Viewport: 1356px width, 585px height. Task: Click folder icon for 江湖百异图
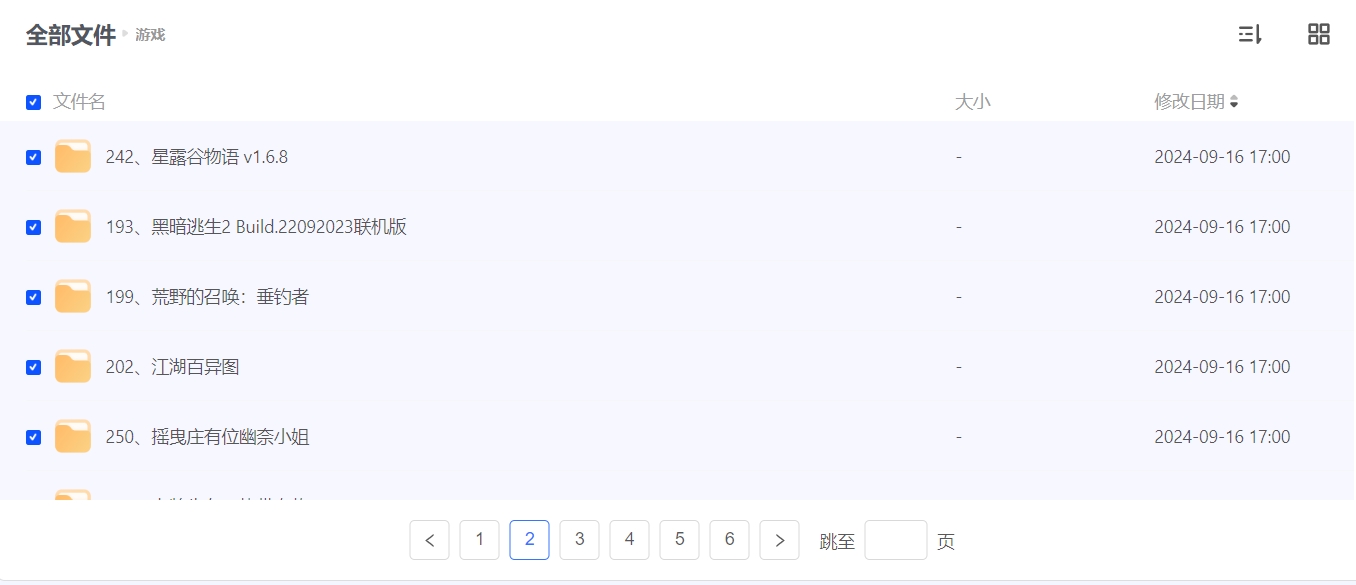click(73, 367)
